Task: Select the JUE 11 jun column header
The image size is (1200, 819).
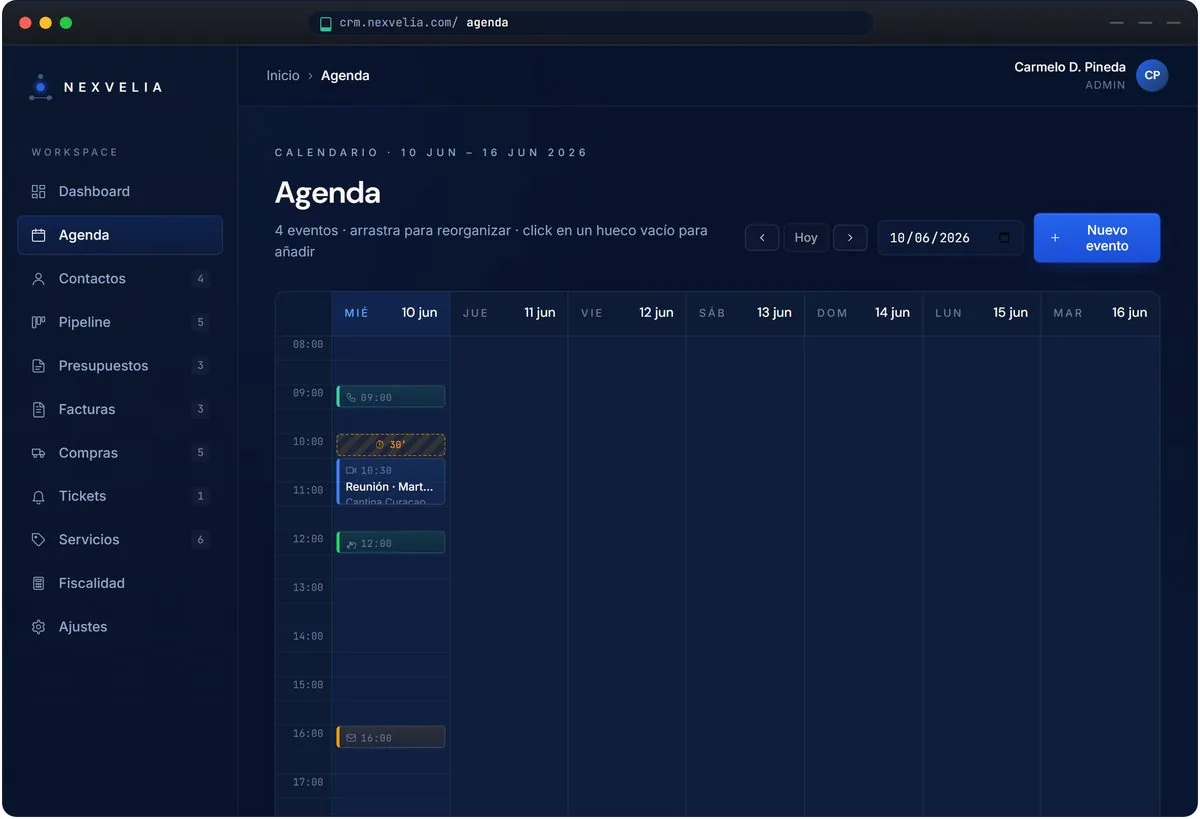Action: 509,313
